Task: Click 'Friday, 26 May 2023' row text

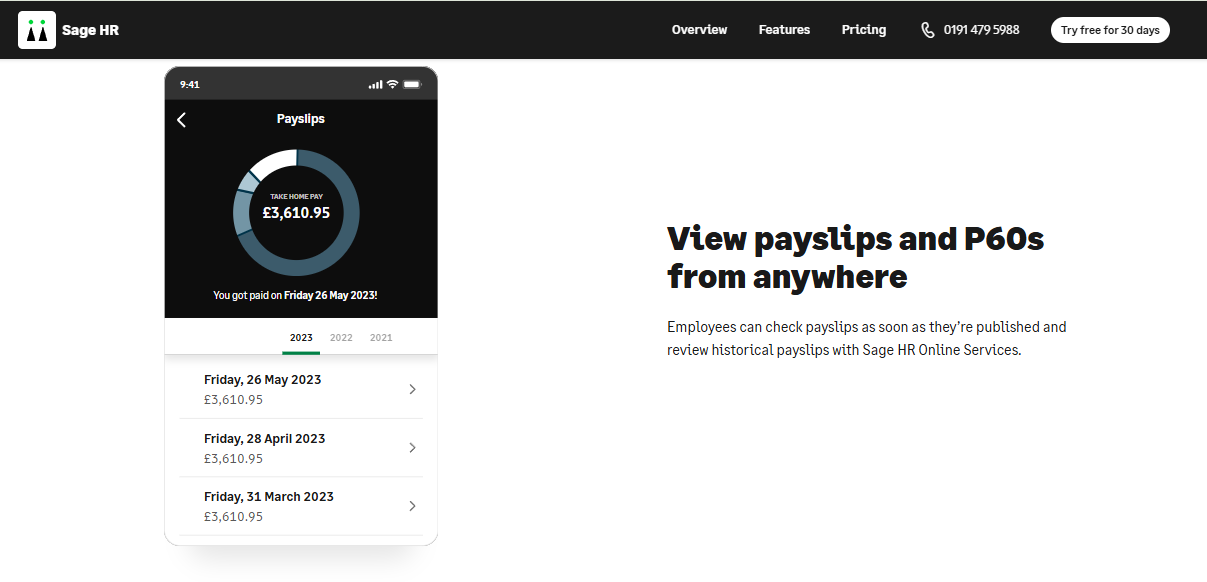Action: pyautogui.click(x=262, y=380)
